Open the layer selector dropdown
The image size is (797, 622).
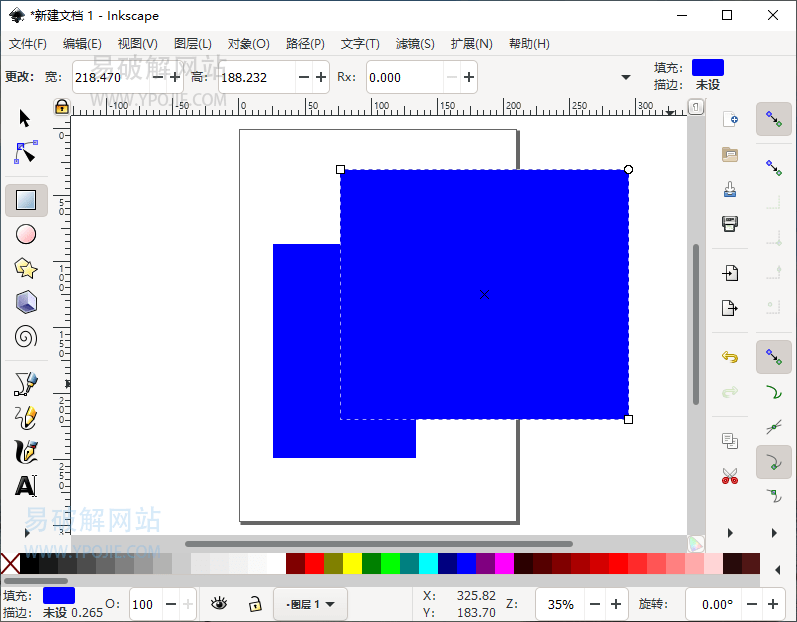click(x=310, y=604)
